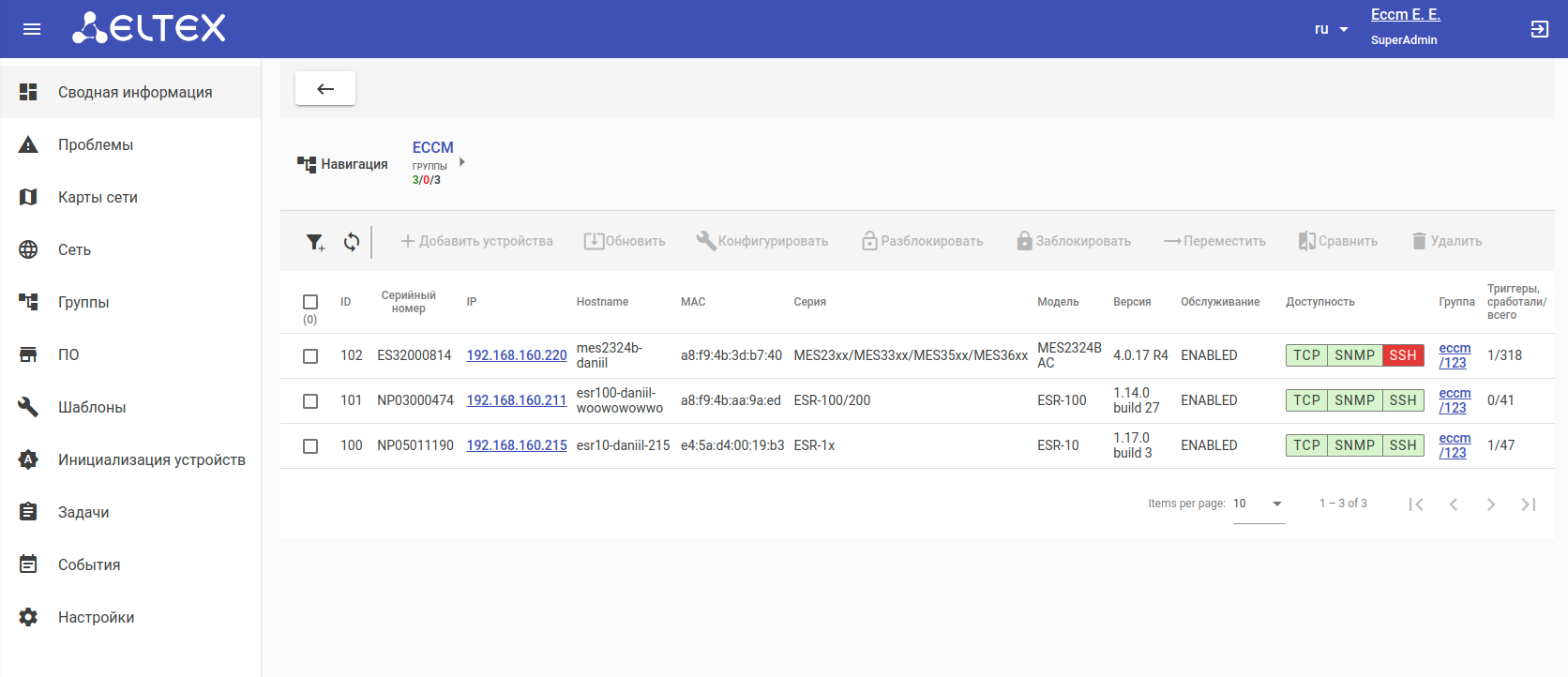Click the wrench icon for Шаблоны

28,407
